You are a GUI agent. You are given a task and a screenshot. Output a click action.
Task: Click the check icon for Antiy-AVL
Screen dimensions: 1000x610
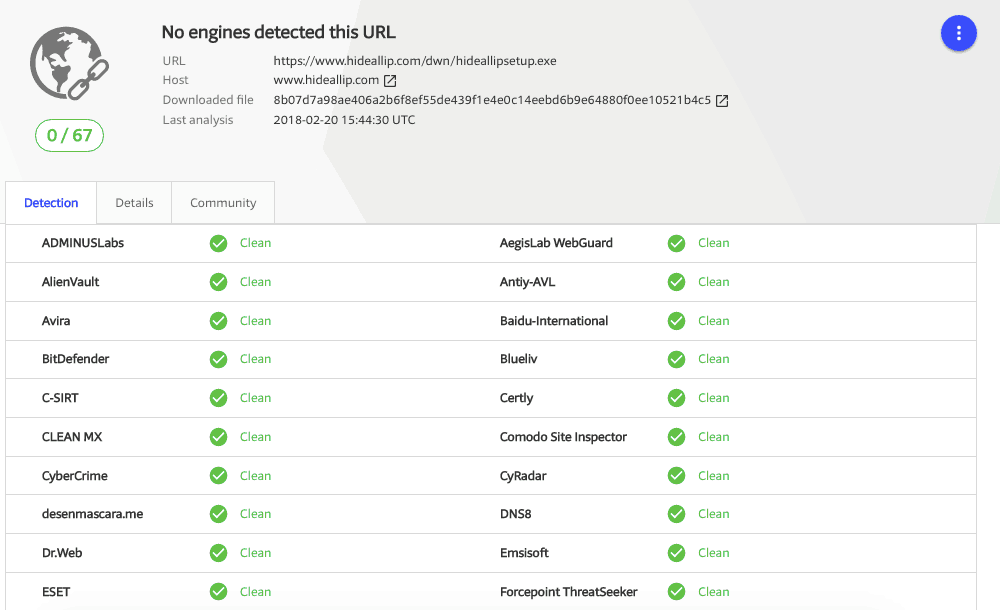tap(677, 282)
